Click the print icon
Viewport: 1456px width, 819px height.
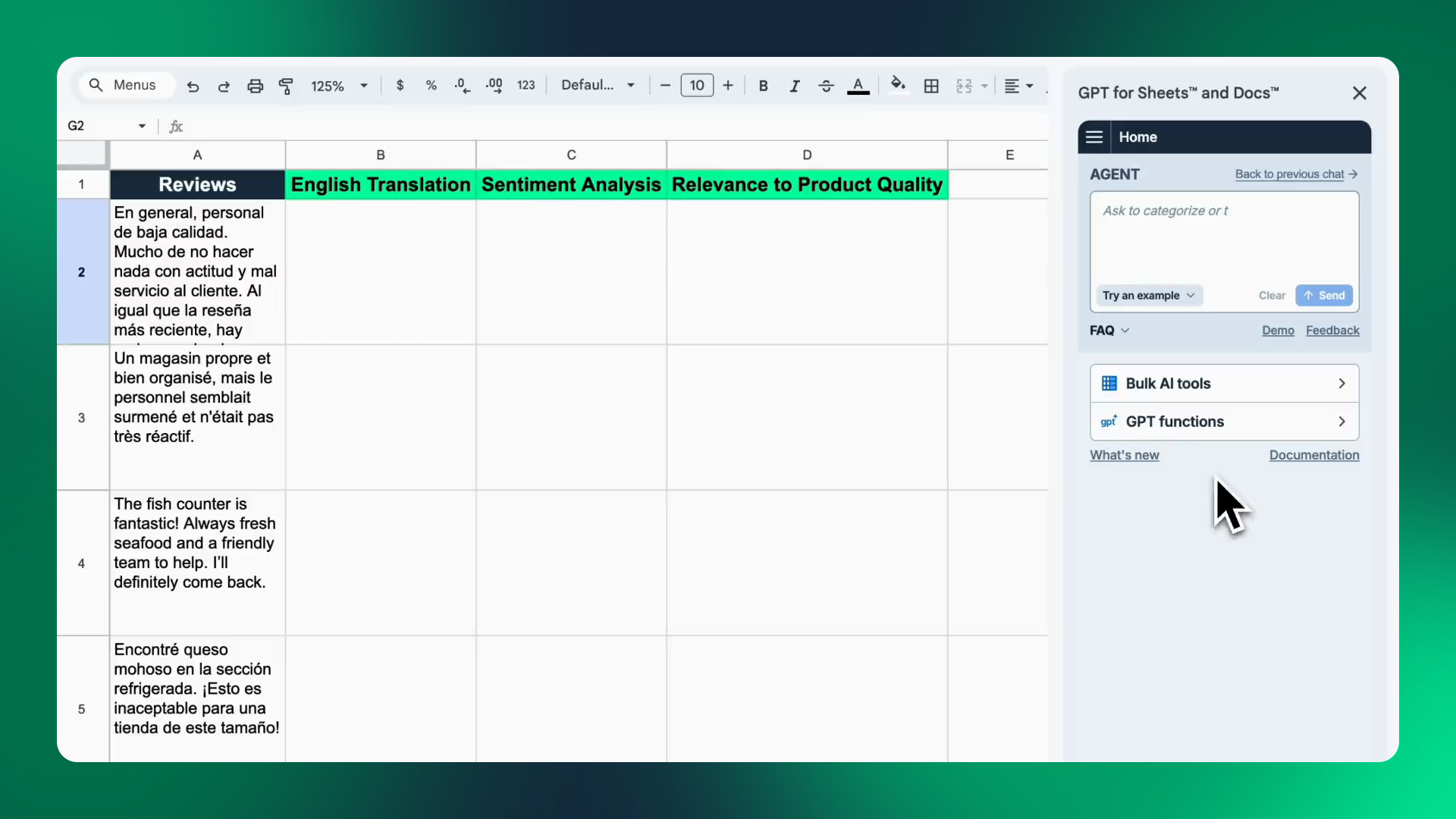pos(255,86)
